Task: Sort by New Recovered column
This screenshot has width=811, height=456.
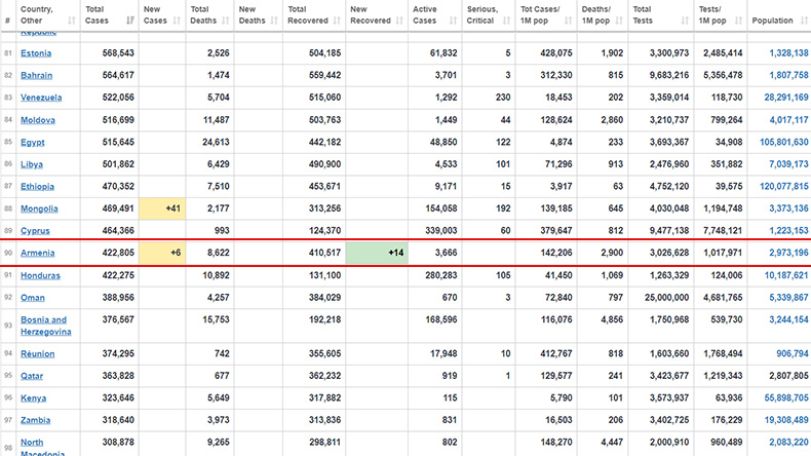Action: tap(377, 15)
